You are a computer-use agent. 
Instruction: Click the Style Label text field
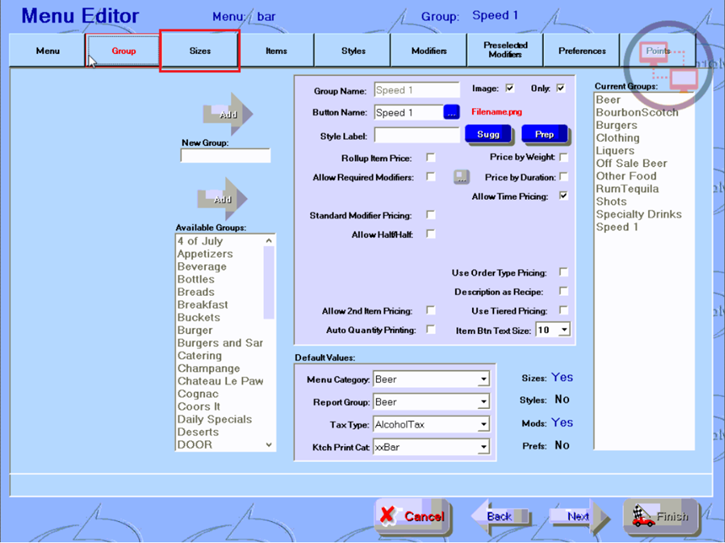pos(417,136)
